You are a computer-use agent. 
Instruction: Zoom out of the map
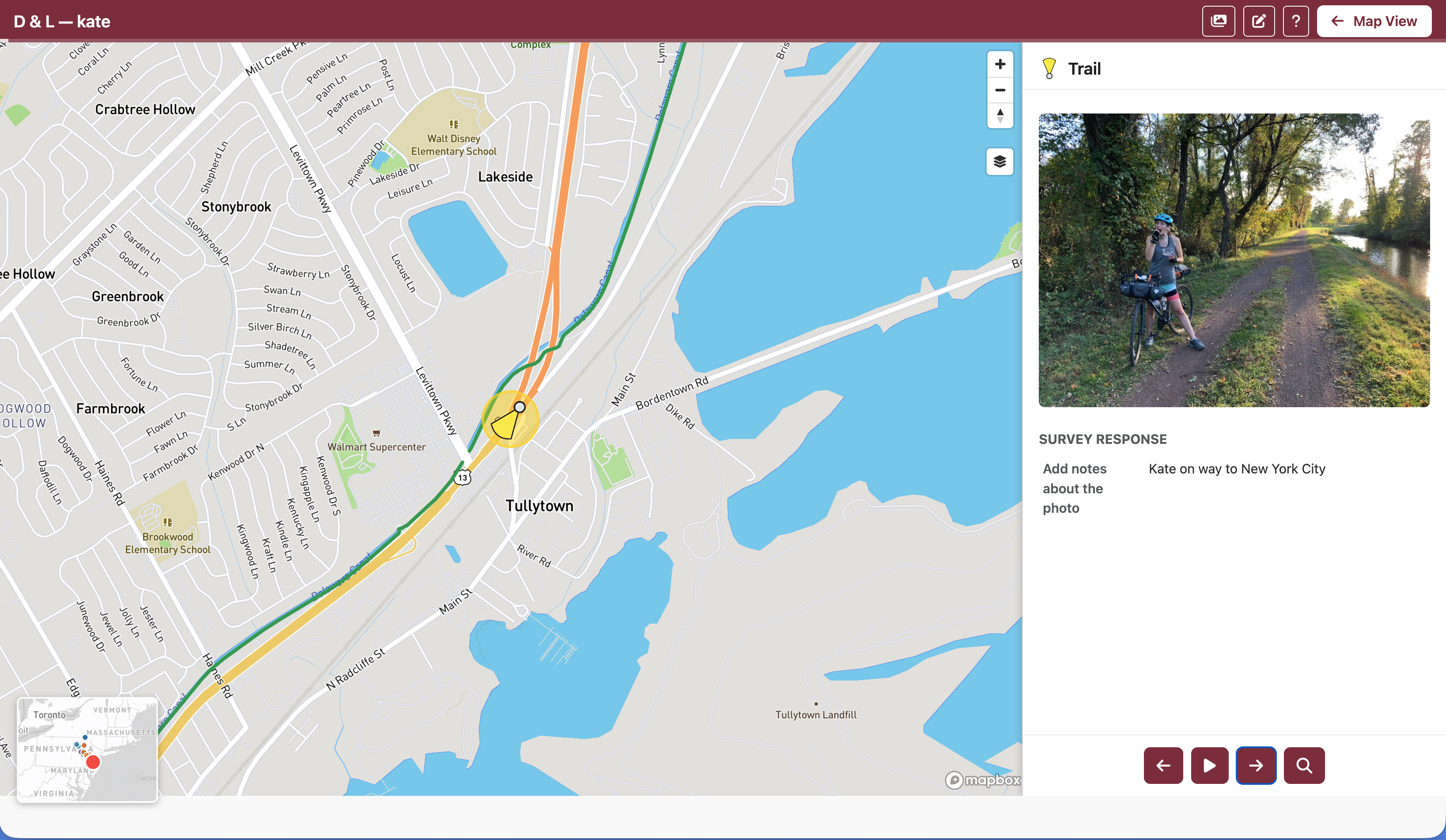[x=999, y=90]
